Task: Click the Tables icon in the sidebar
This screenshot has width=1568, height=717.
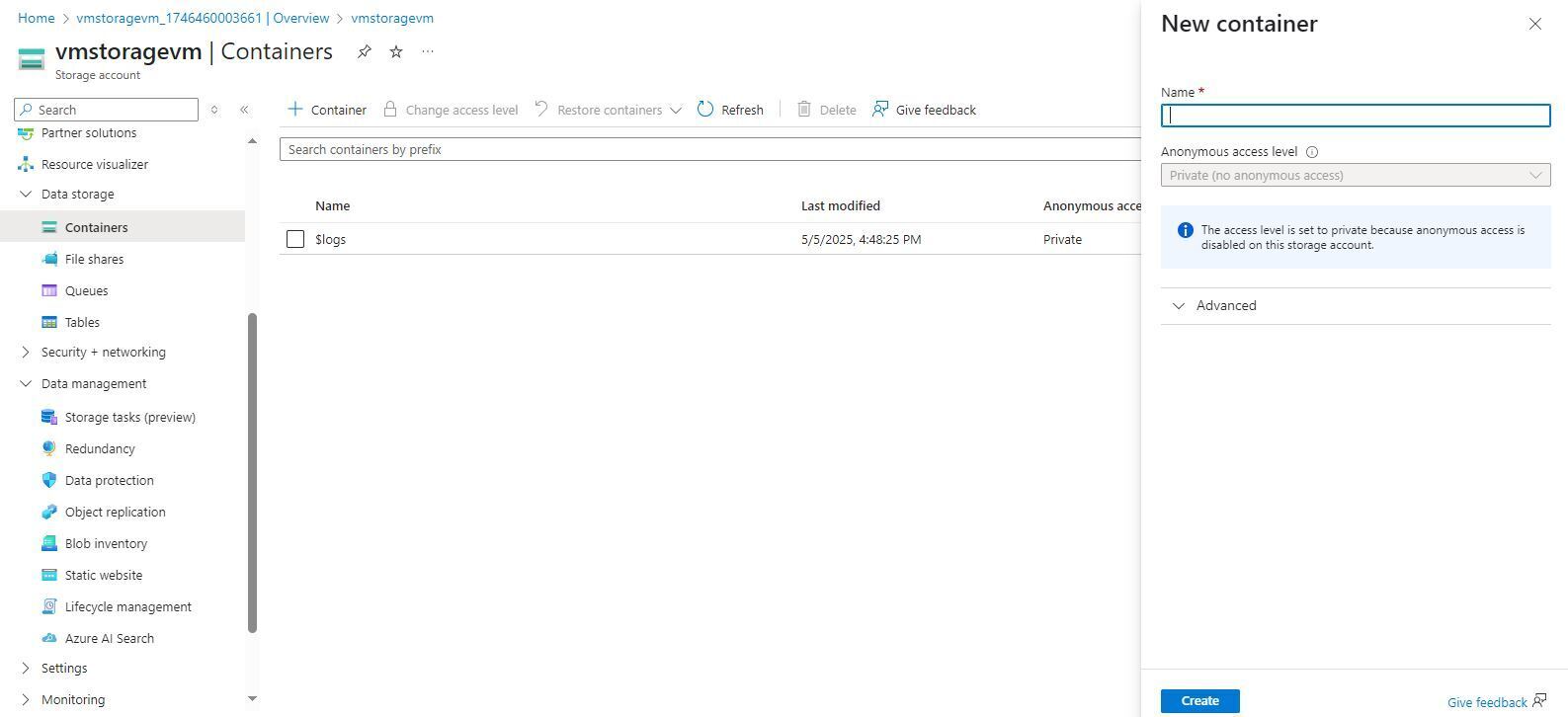Action: coord(49,322)
